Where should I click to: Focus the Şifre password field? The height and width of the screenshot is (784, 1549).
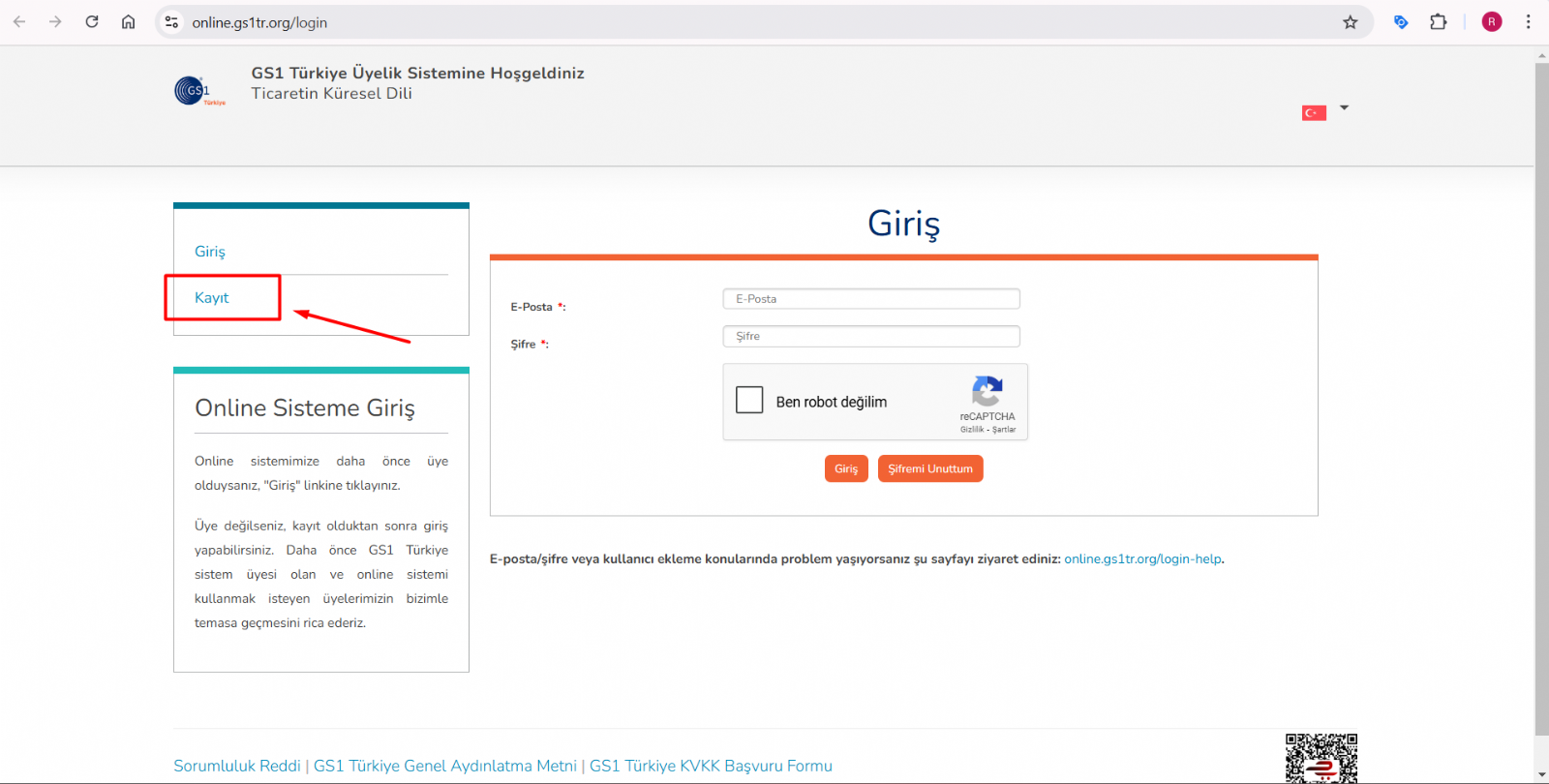pos(870,337)
